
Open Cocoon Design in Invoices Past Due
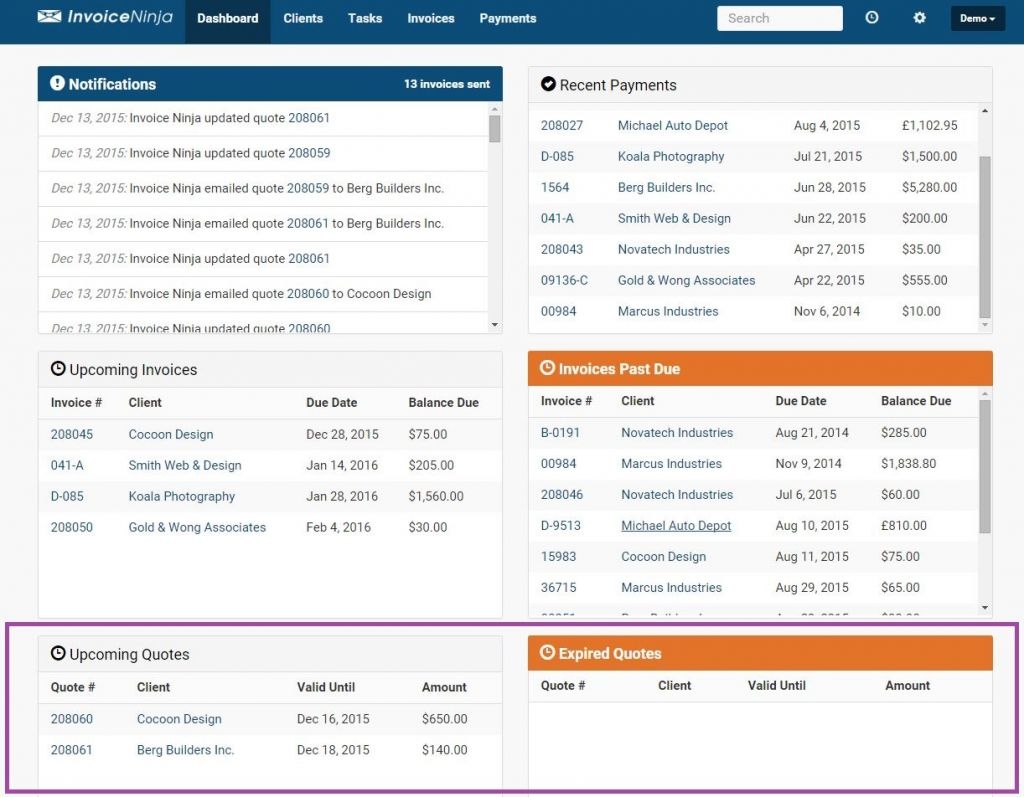pos(664,557)
